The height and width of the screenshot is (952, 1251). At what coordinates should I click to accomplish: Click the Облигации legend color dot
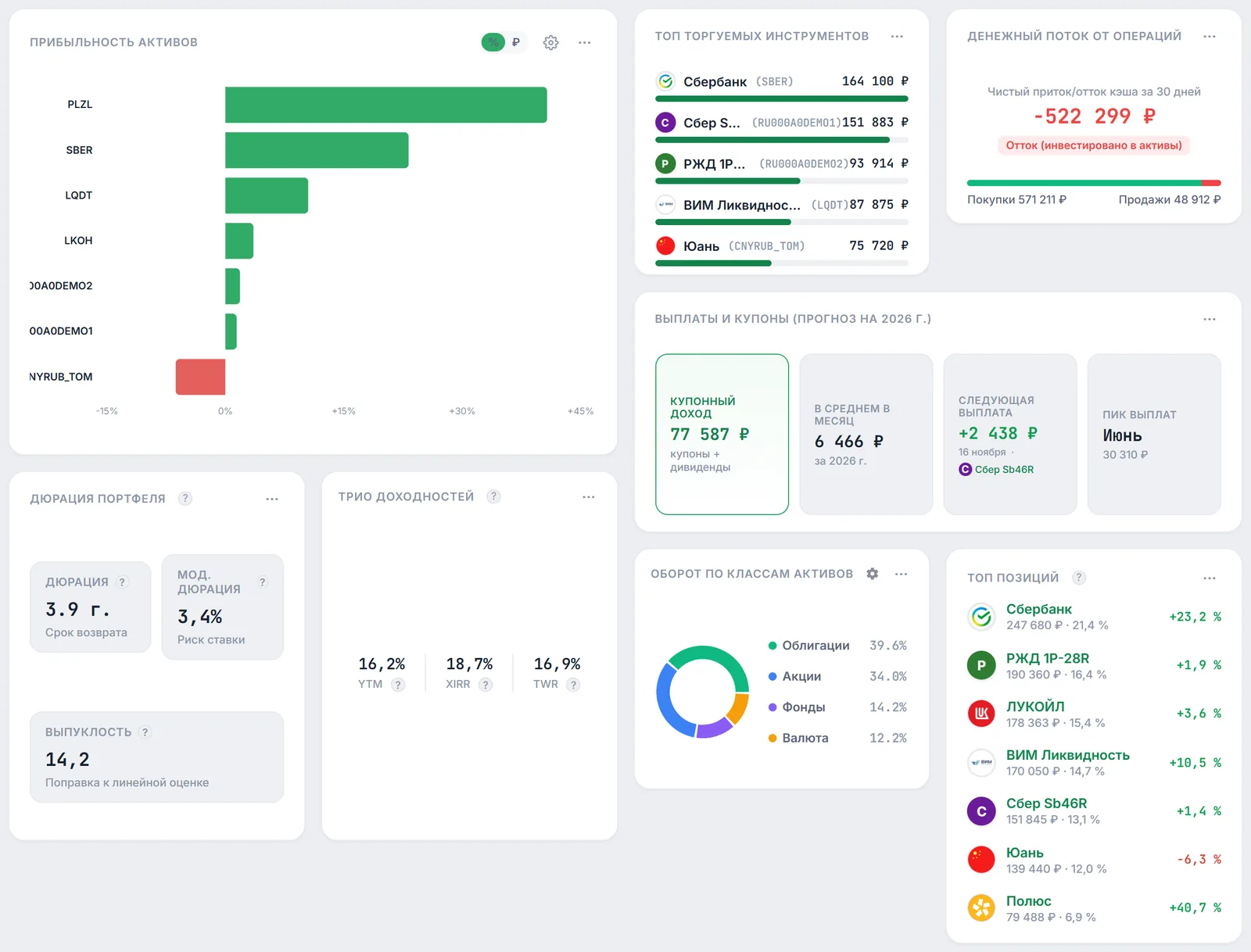(x=772, y=646)
